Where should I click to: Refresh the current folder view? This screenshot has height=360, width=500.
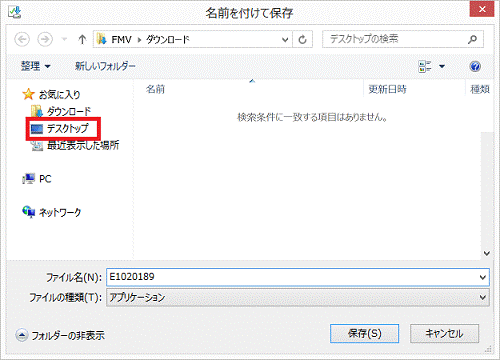[x=302, y=40]
